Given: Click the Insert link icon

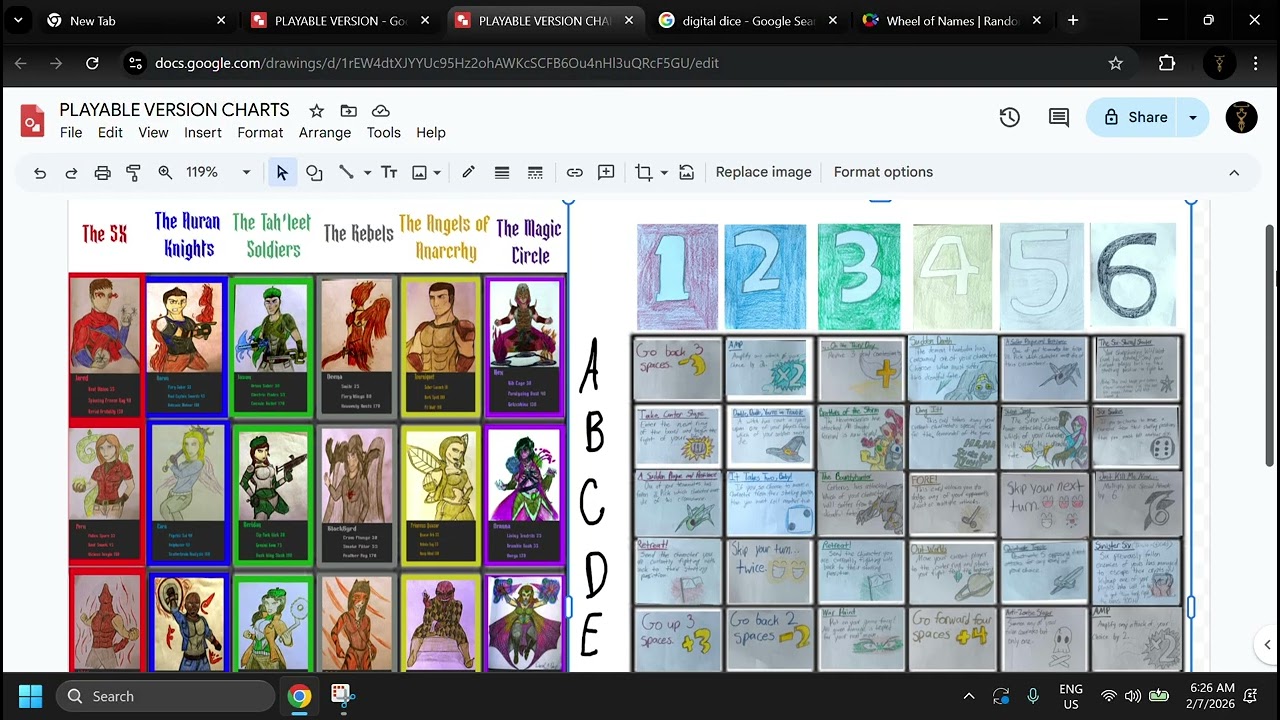Looking at the screenshot, I should pyautogui.click(x=574, y=173).
